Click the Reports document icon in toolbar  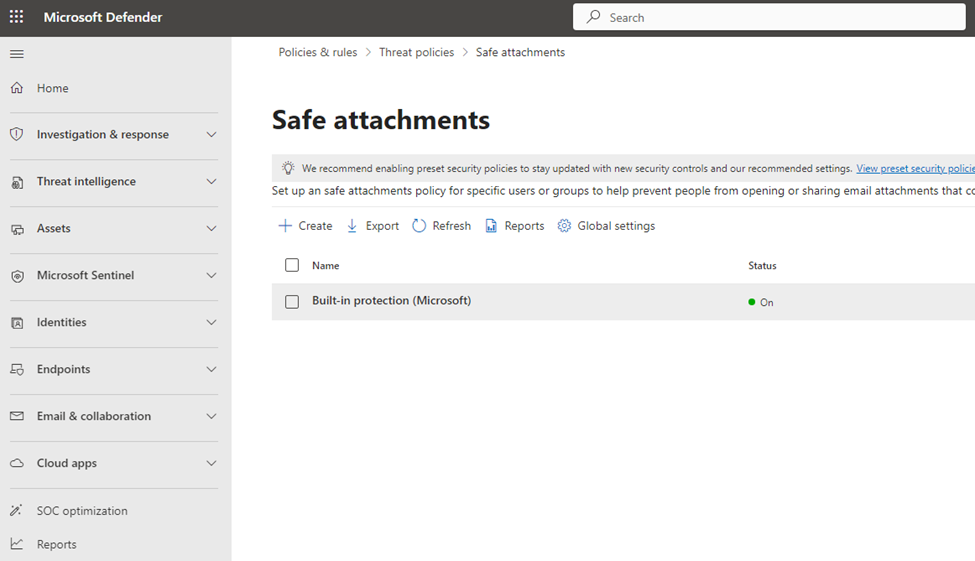coord(491,226)
